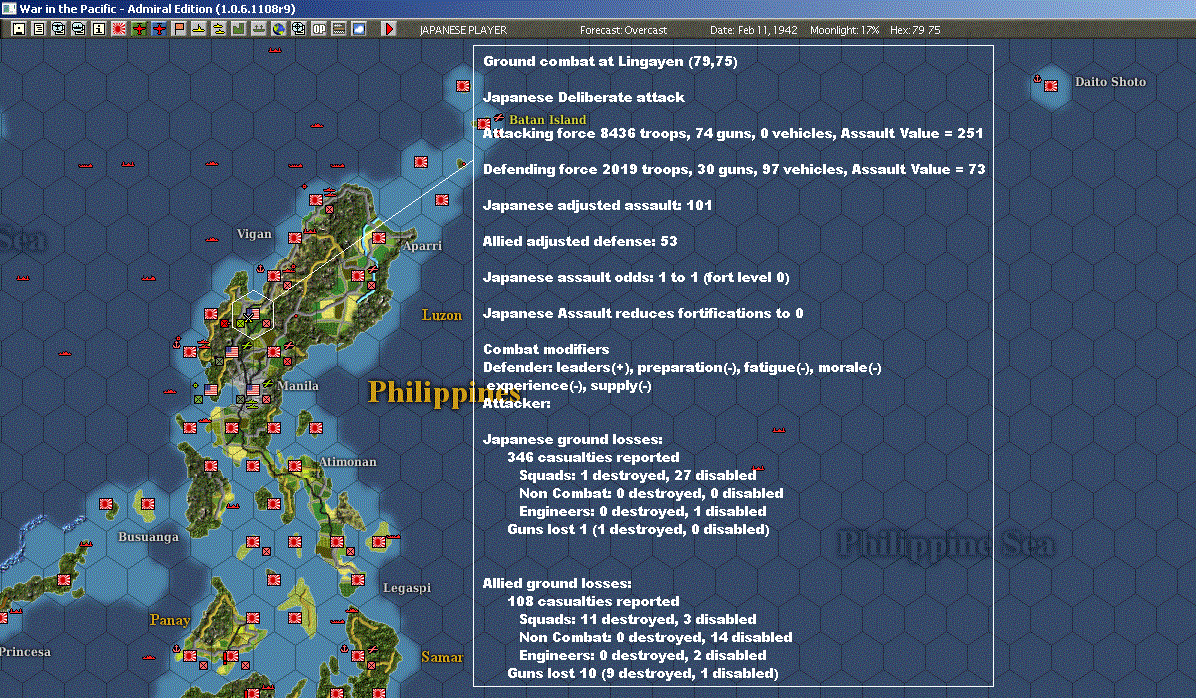Click the Legaspi map label
1196x698 pixels.
click(407, 587)
